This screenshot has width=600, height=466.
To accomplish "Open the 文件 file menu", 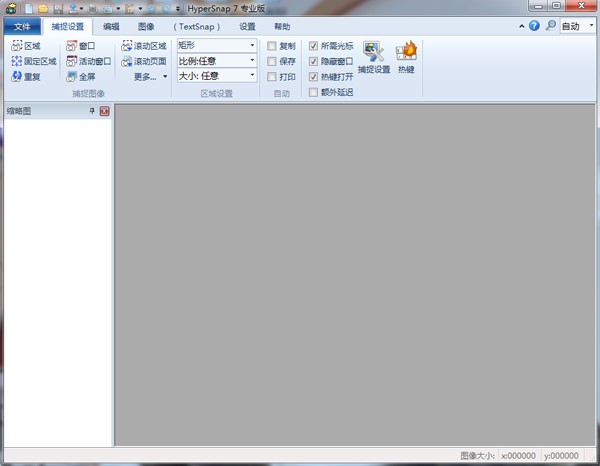I will pos(22,27).
